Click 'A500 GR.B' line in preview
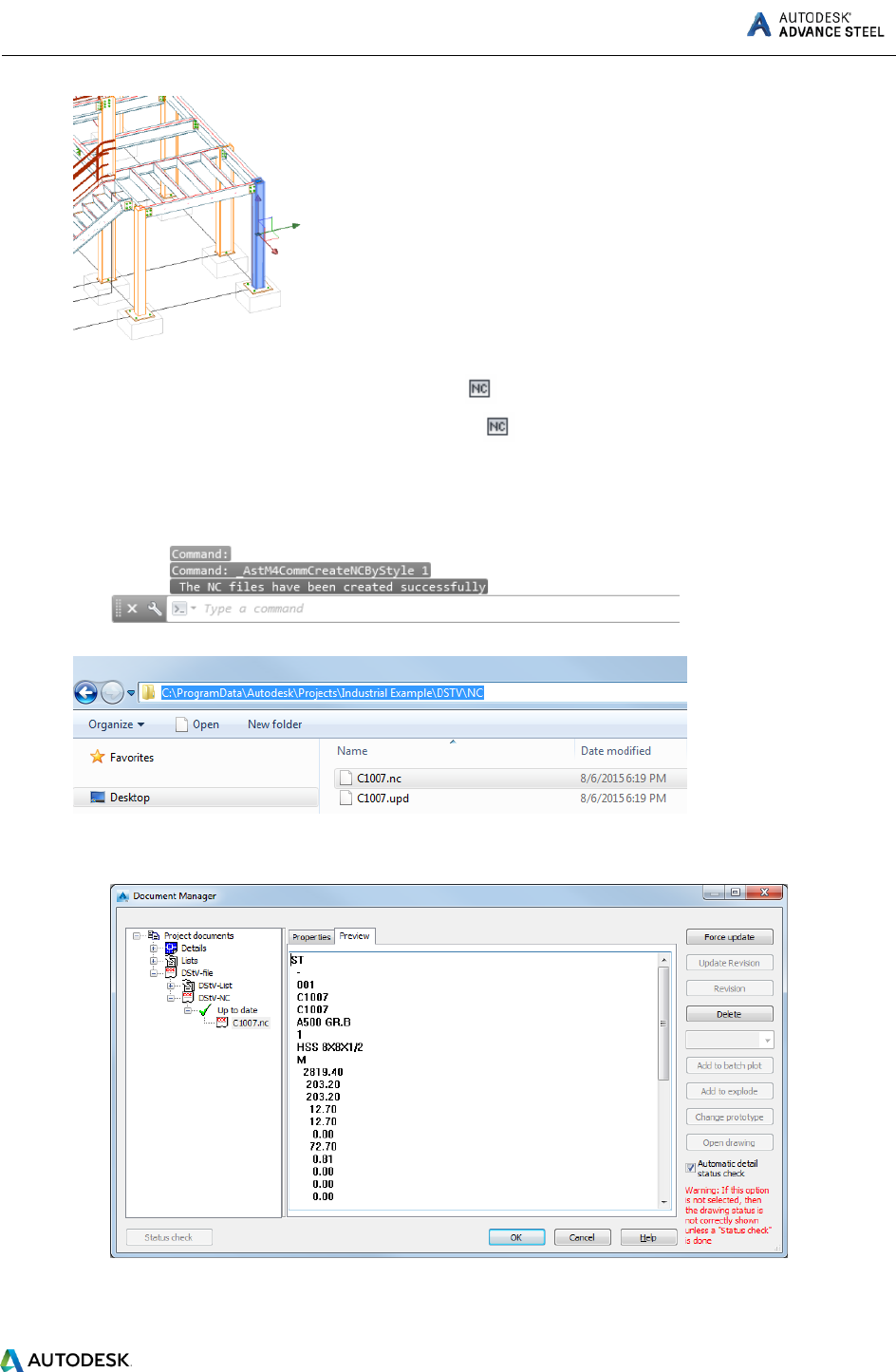896x1372 pixels. tap(324, 1023)
